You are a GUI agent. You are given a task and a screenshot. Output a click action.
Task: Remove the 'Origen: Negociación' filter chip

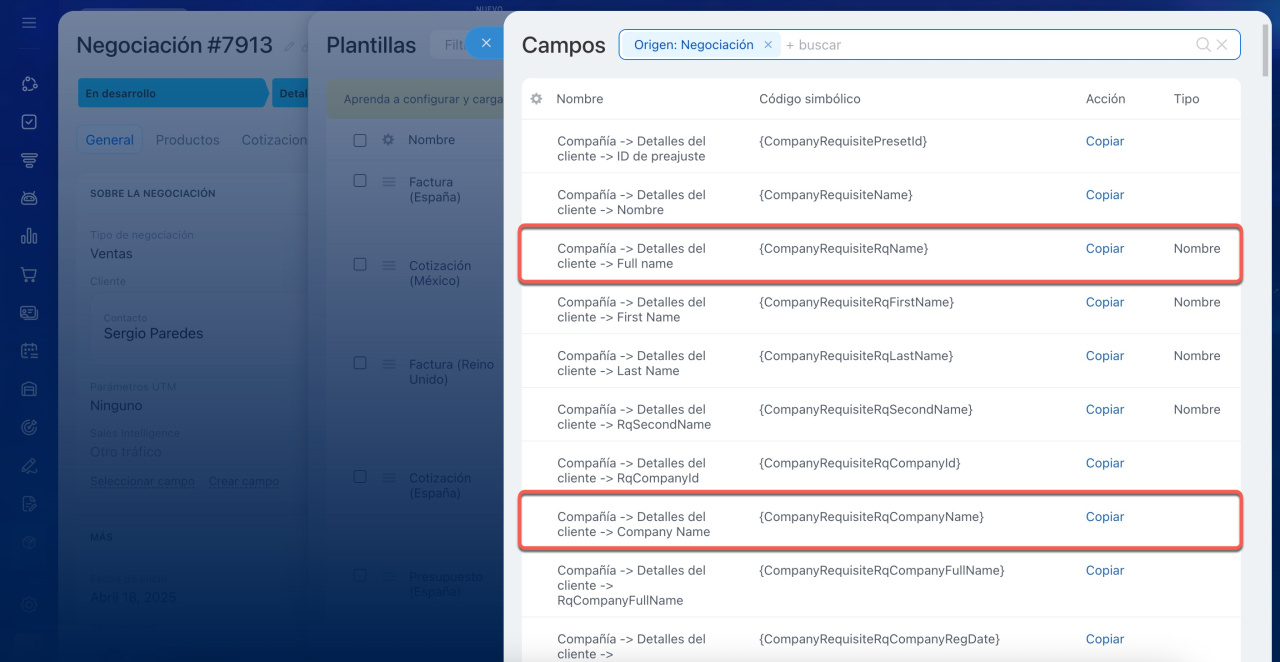coord(768,45)
